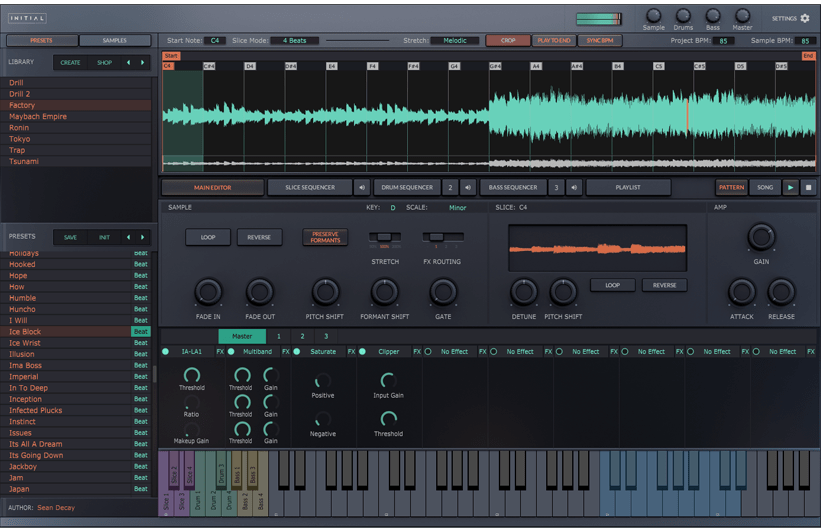The width and height of the screenshot is (821, 532).
Task: Select previous preset with left arrow
Action: click(x=128, y=237)
